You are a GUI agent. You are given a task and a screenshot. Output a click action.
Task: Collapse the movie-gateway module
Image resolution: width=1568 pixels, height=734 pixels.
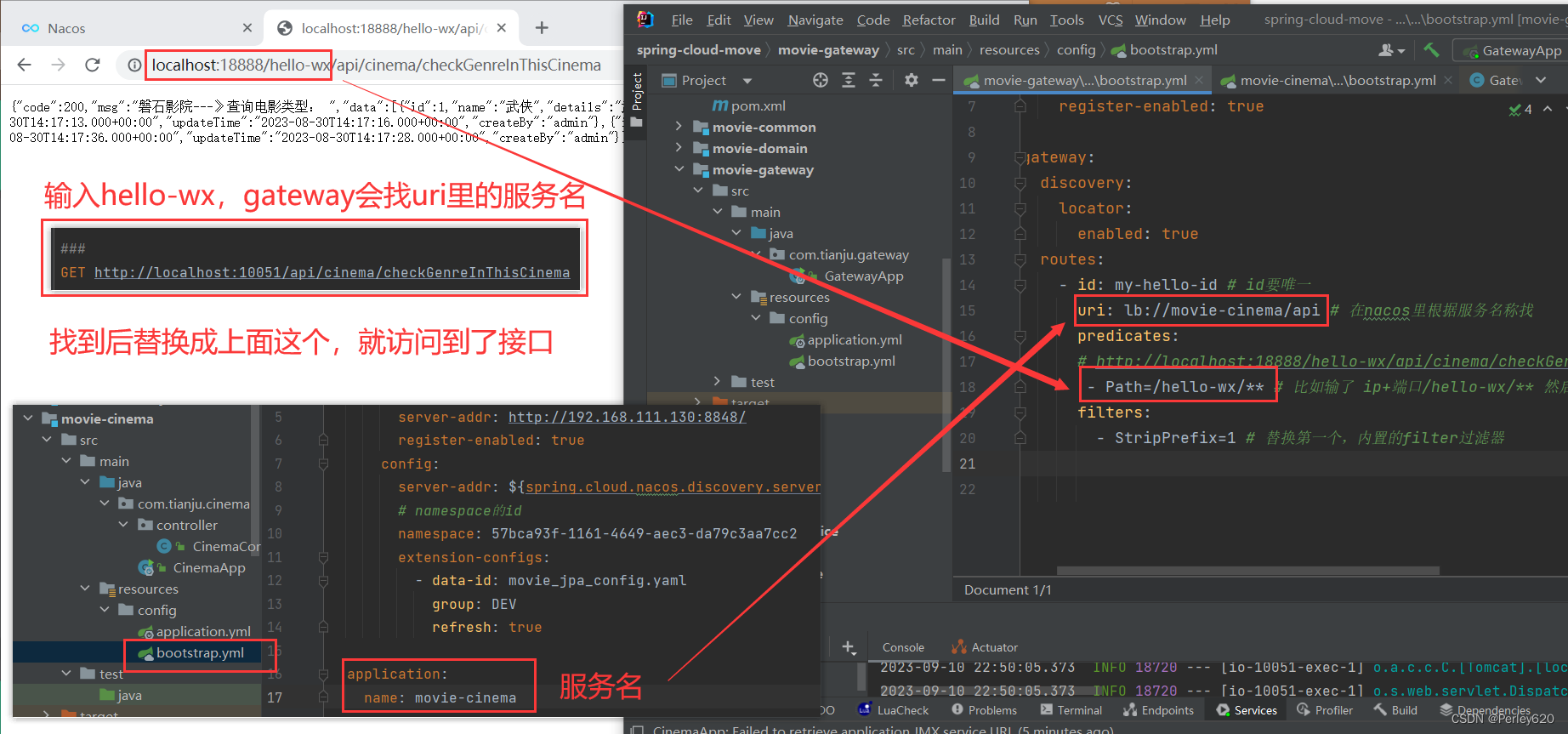pos(679,169)
